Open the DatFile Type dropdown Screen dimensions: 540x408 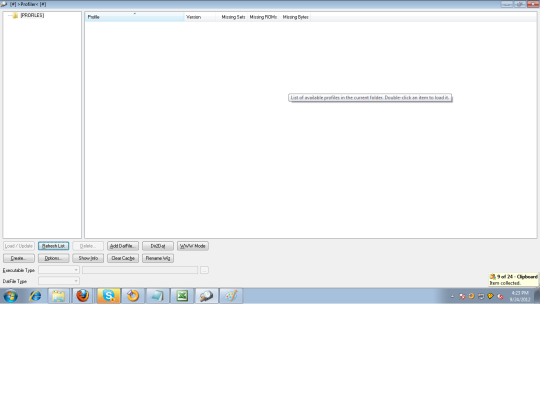click(x=59, y=281)
